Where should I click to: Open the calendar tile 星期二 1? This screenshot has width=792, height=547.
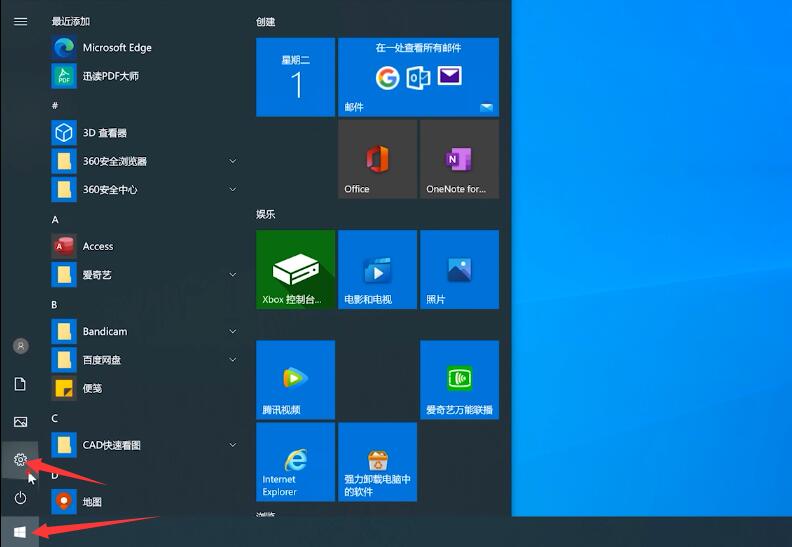pyautogui.click(x=295, y=77)
